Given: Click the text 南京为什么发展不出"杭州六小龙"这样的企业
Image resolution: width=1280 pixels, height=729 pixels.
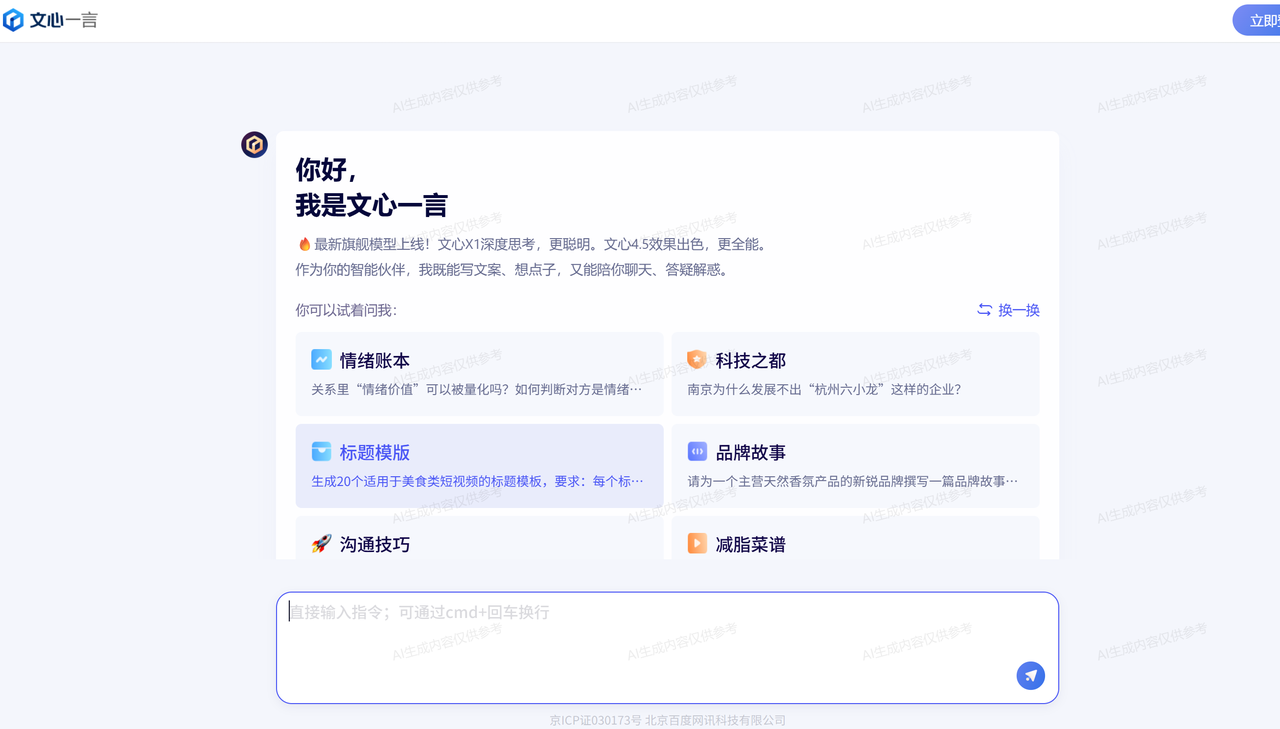Looking at the screenshot, I should (x=820, y=389).
